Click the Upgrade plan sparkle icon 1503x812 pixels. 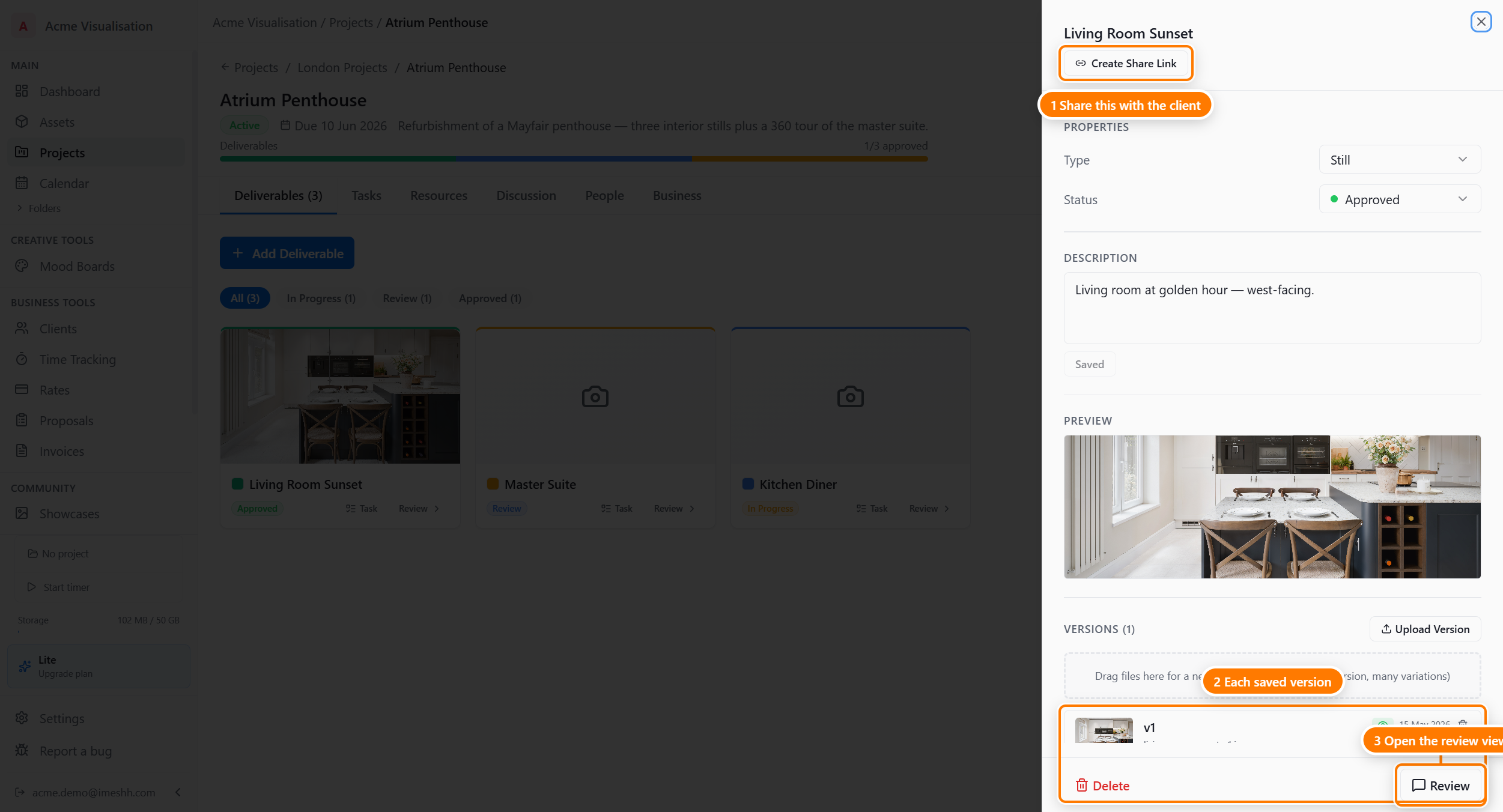(25, 666)
